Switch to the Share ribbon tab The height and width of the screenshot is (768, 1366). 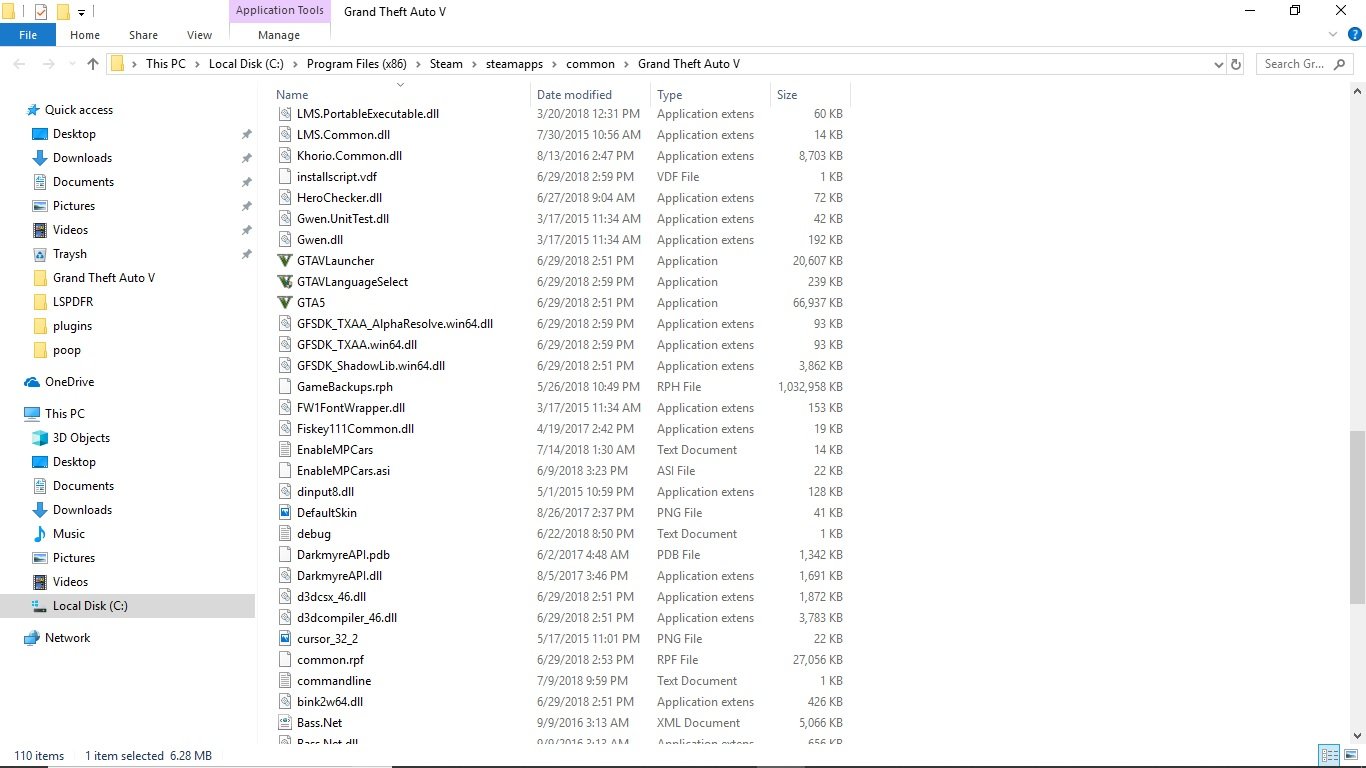pyautogui.click(x=143, y=35)
